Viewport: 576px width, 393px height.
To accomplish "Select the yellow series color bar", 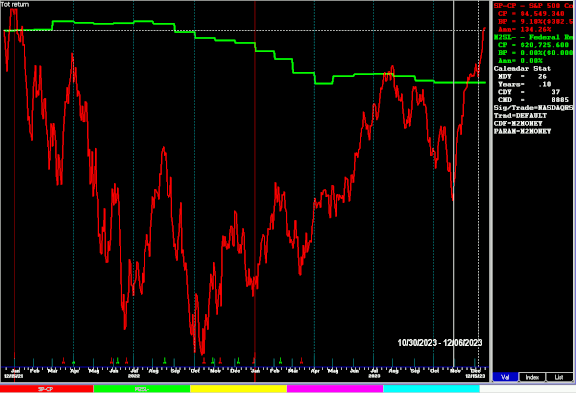I will pos(238,389).
